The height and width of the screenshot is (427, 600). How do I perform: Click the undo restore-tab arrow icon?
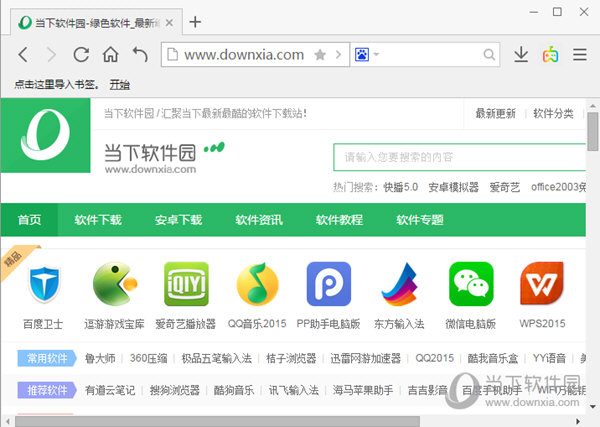[x=140, y=55]
